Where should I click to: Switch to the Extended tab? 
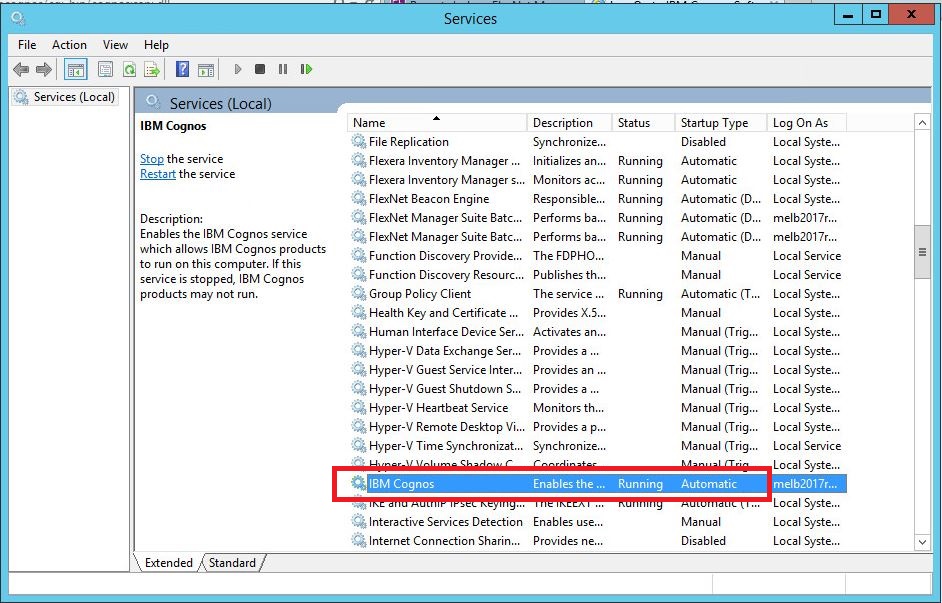click(168, 563)
